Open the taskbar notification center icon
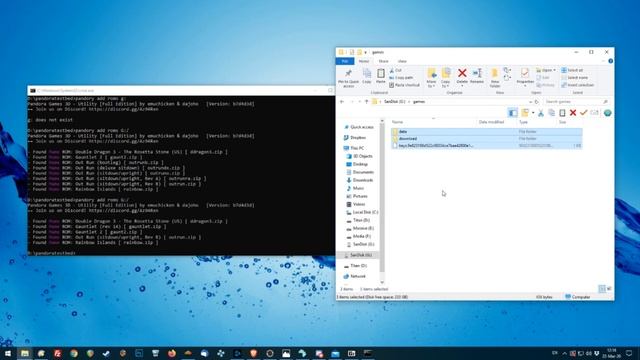 (629, 353)
